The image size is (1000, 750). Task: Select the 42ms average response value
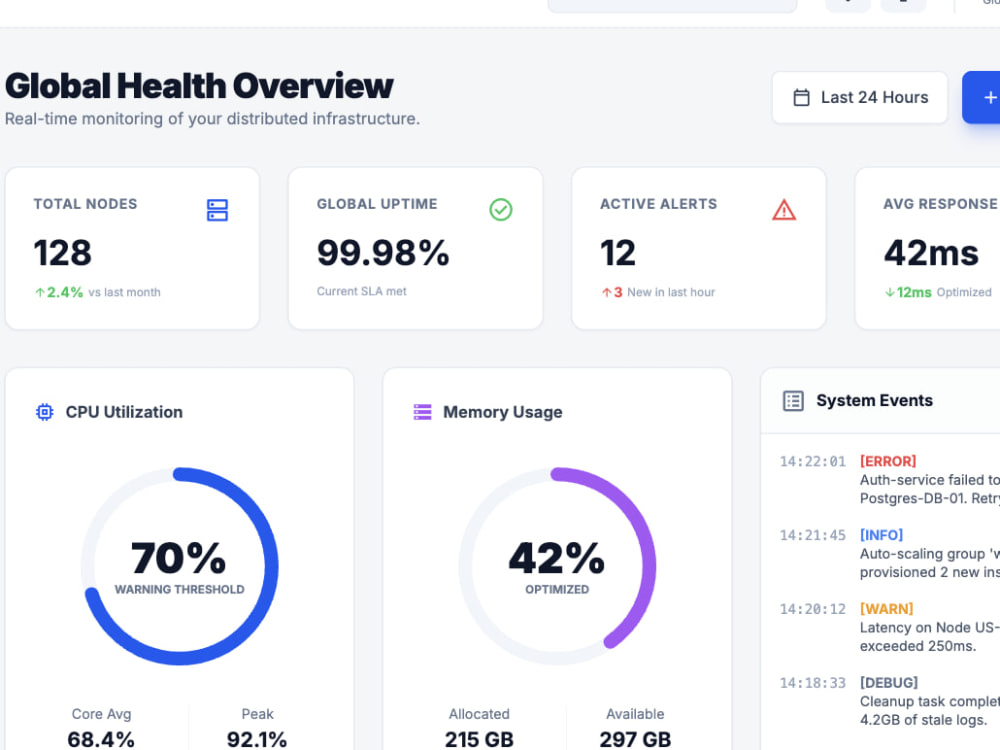(931, 253)
